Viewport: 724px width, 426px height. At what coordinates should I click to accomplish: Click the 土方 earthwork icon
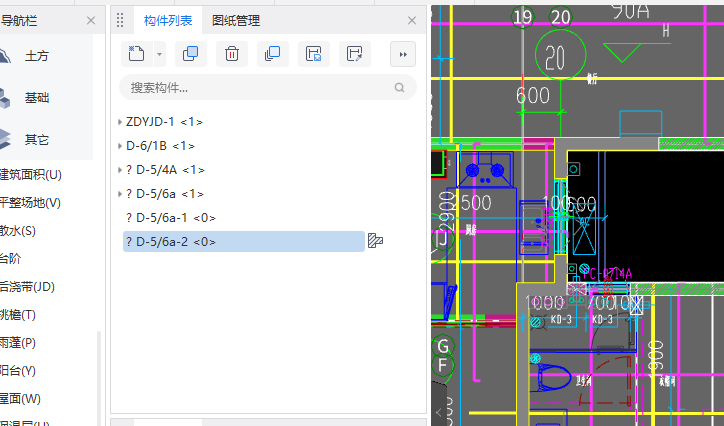[4, 56]
